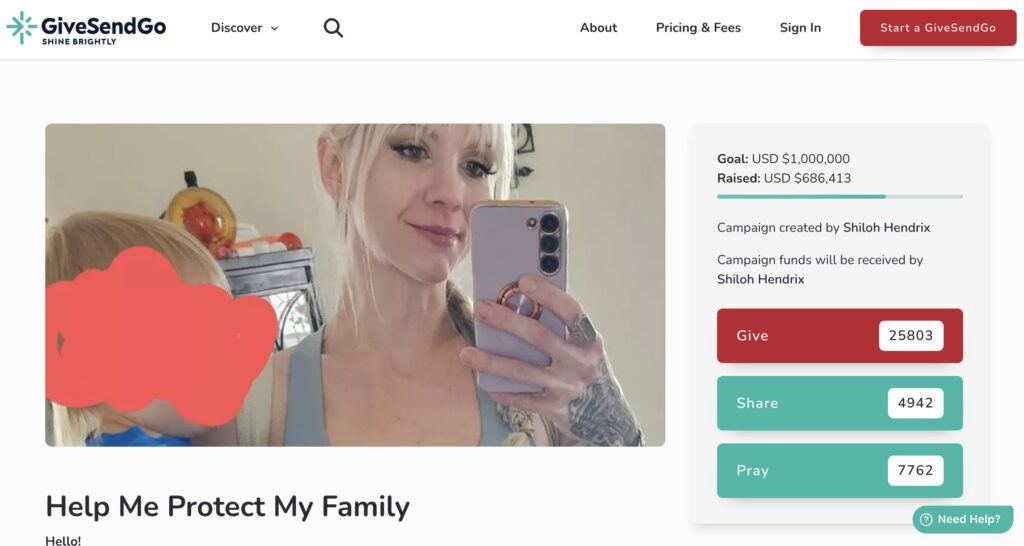Click the Pray button
Screen dimensions: 1024x546
tap(840, 470)
